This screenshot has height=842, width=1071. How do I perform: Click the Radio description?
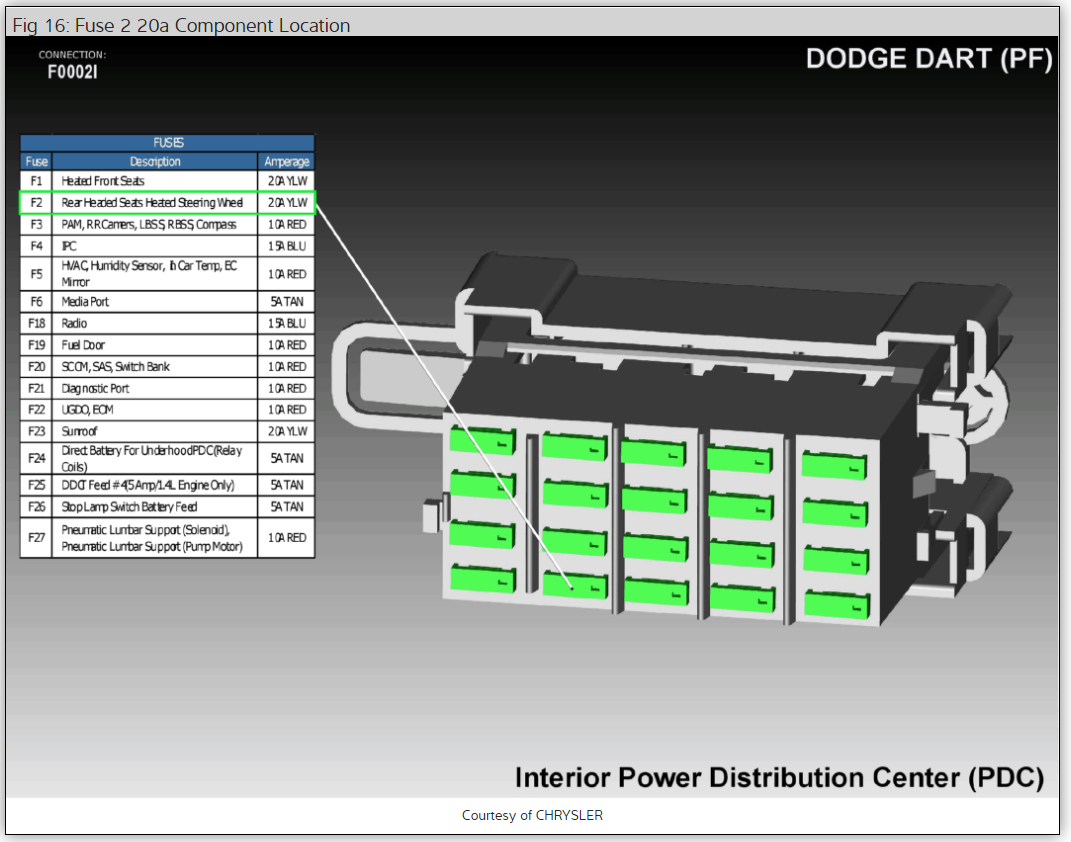pyautogui.click(x=74, y=323)
